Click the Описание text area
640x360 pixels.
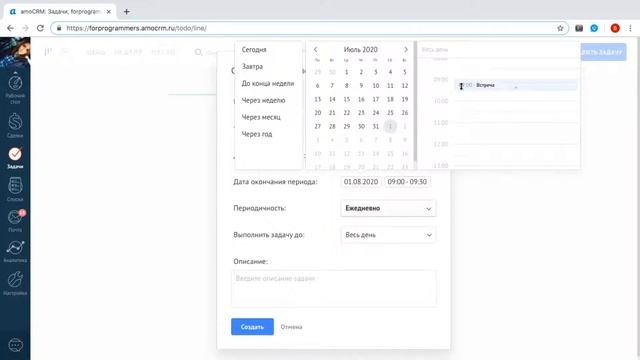point(334,288)
